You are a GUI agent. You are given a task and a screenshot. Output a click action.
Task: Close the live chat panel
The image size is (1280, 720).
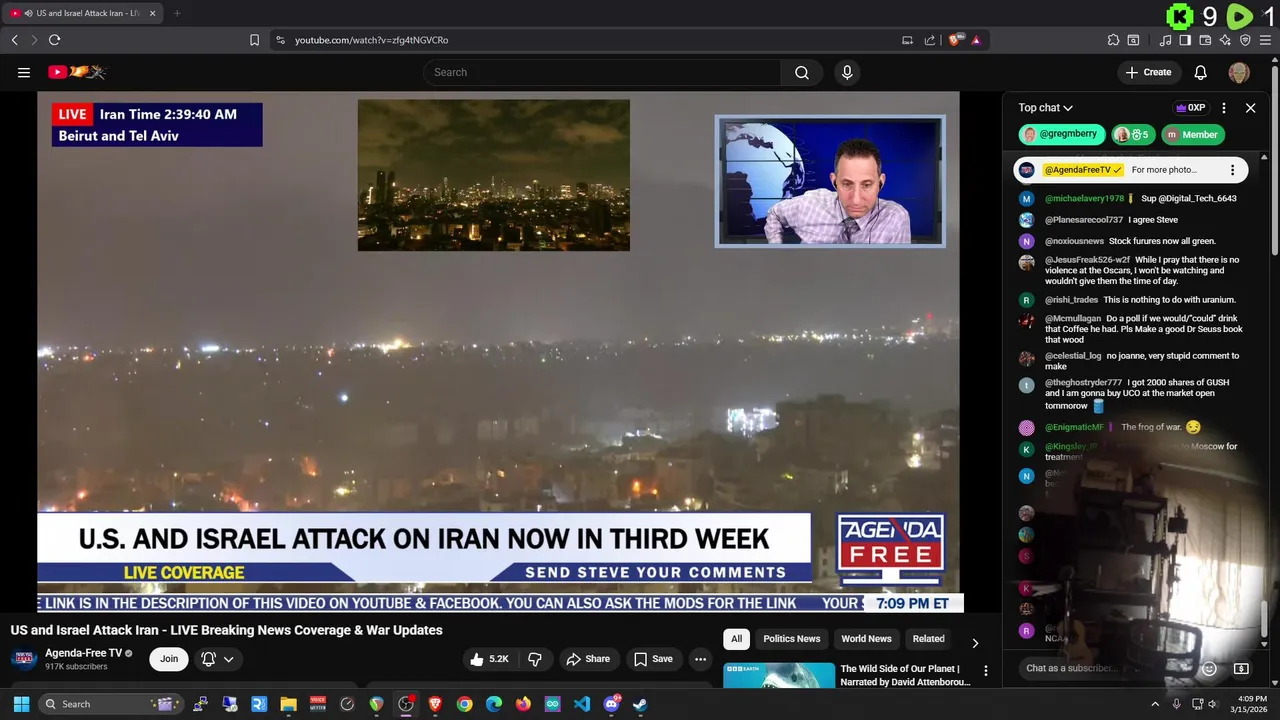[x=1250, y=108]
